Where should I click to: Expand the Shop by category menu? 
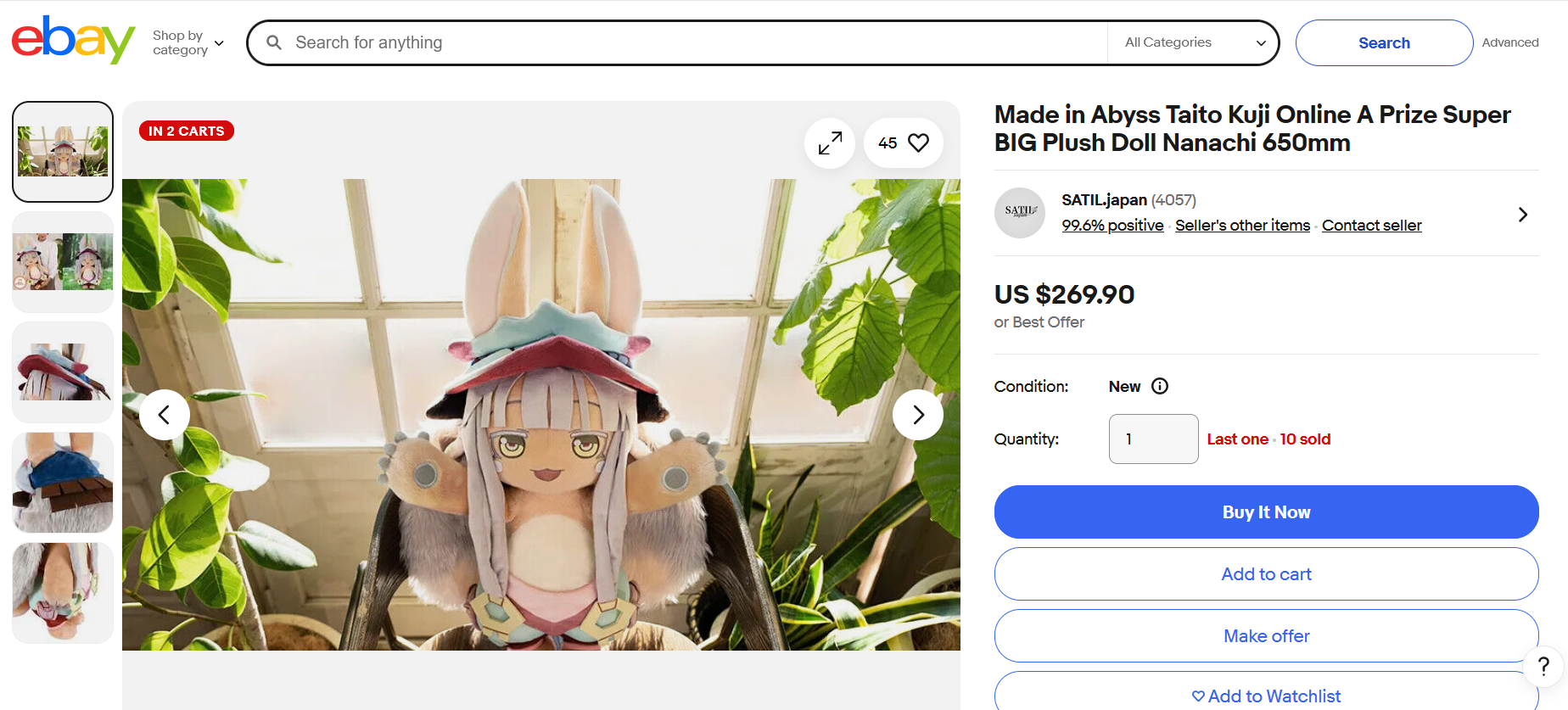188,42
